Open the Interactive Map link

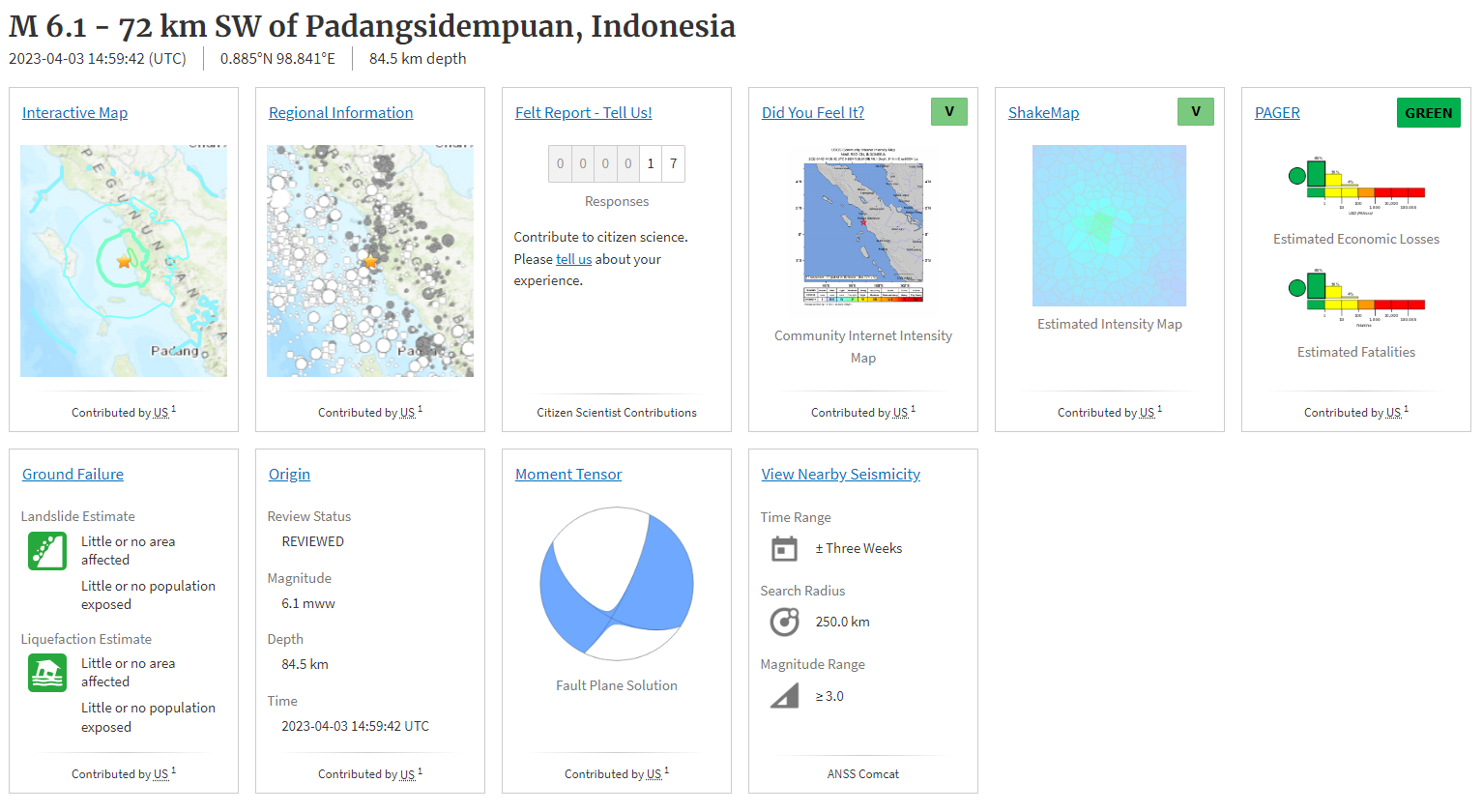(74, 113)
